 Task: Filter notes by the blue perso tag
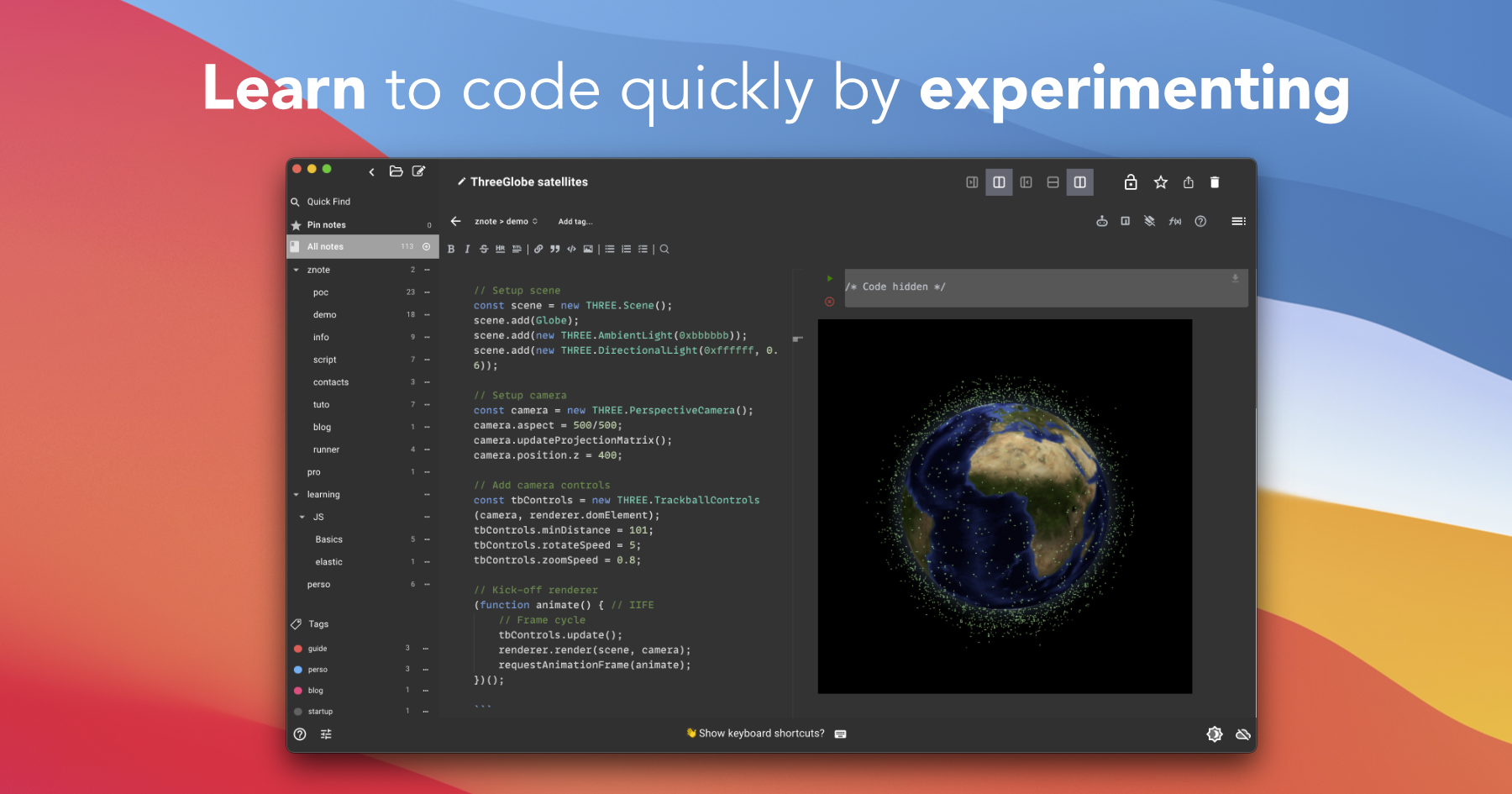click(317, 670)
